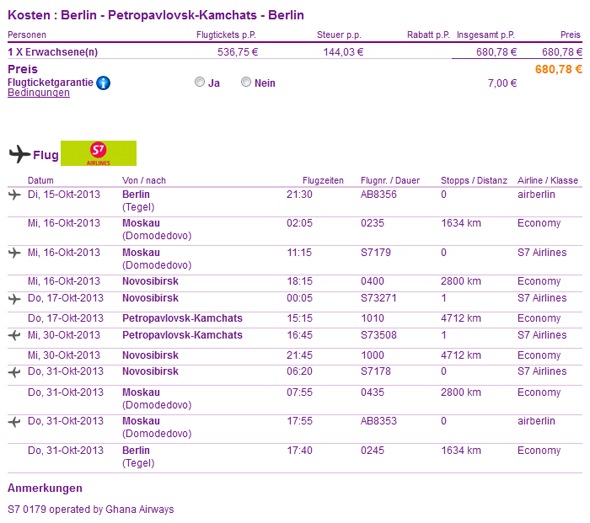Click the Steuer p.p. column header
Screen dimensions: 590x523
(339, 35)
